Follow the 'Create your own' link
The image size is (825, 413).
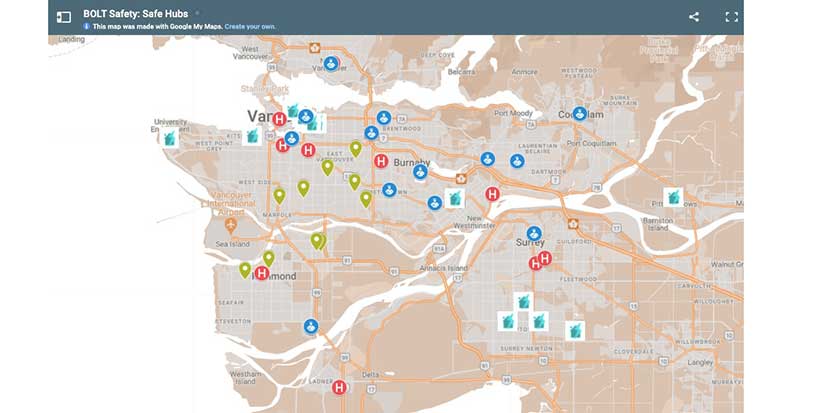pos(250,26)
